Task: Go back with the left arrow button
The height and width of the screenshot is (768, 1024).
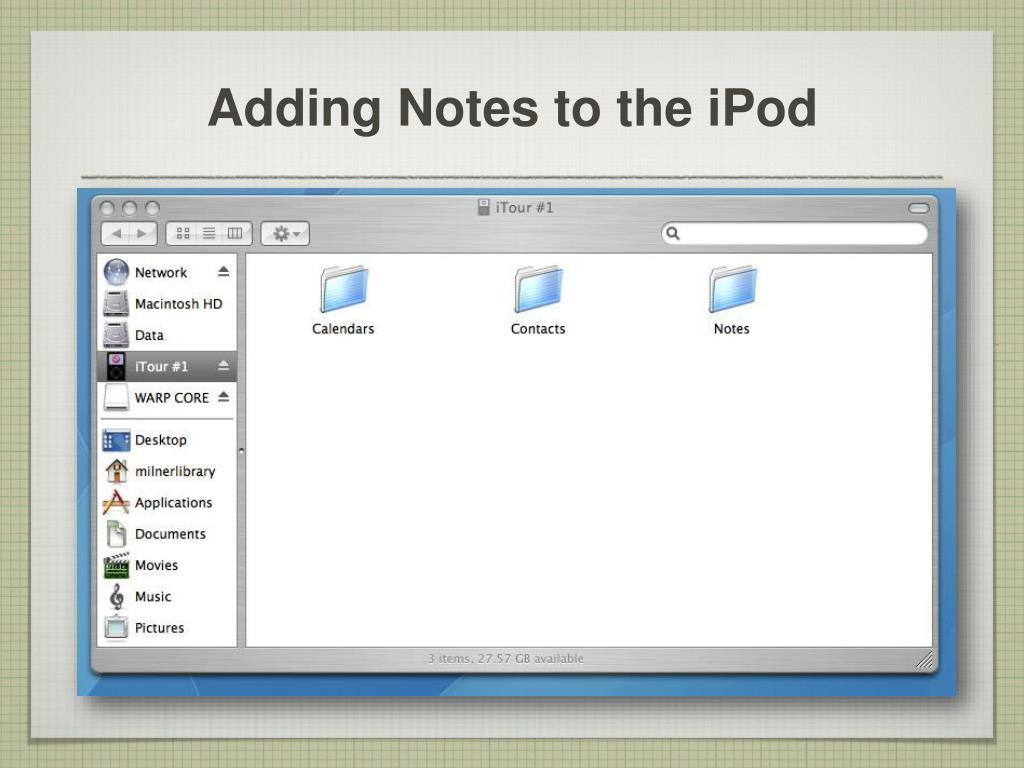Action: click(x=116, y=233)
